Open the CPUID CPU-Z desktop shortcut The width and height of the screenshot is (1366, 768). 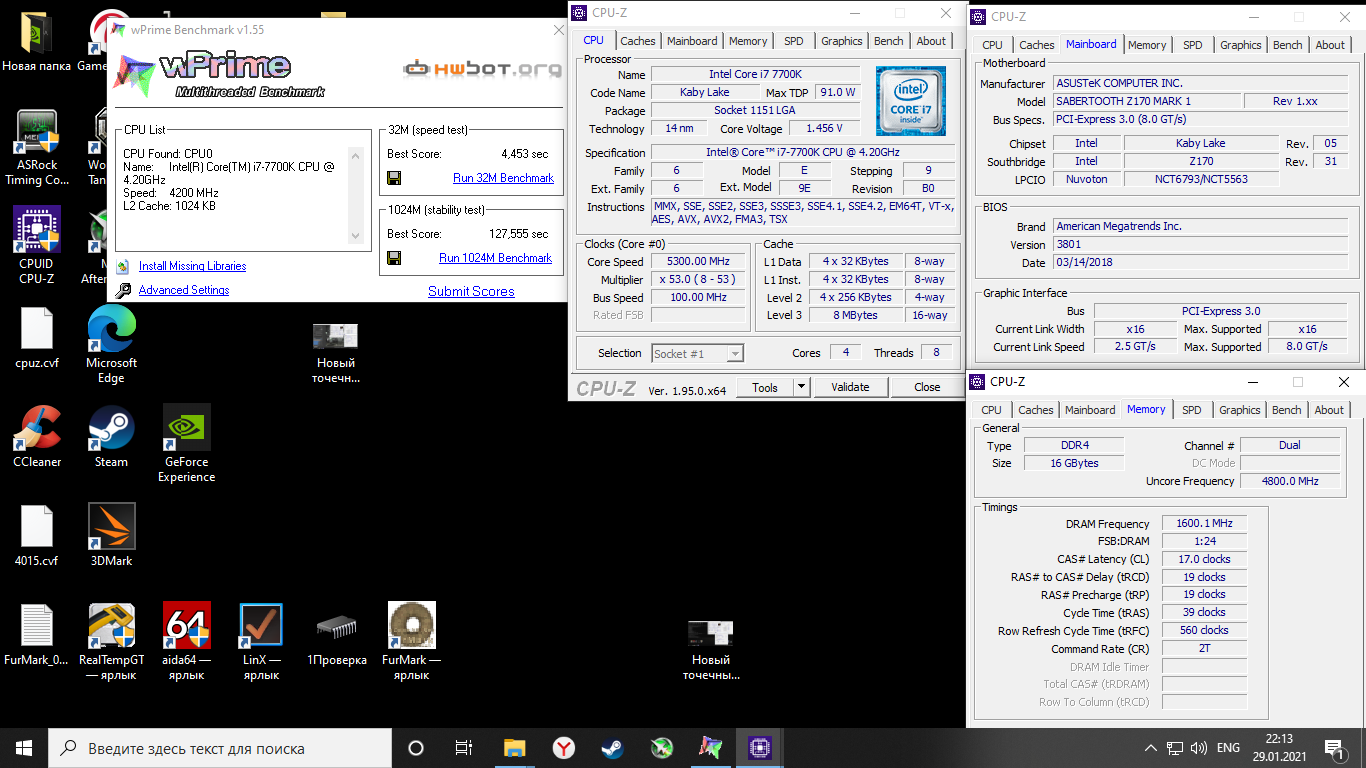pyautogui.click(x=37, y=246)
